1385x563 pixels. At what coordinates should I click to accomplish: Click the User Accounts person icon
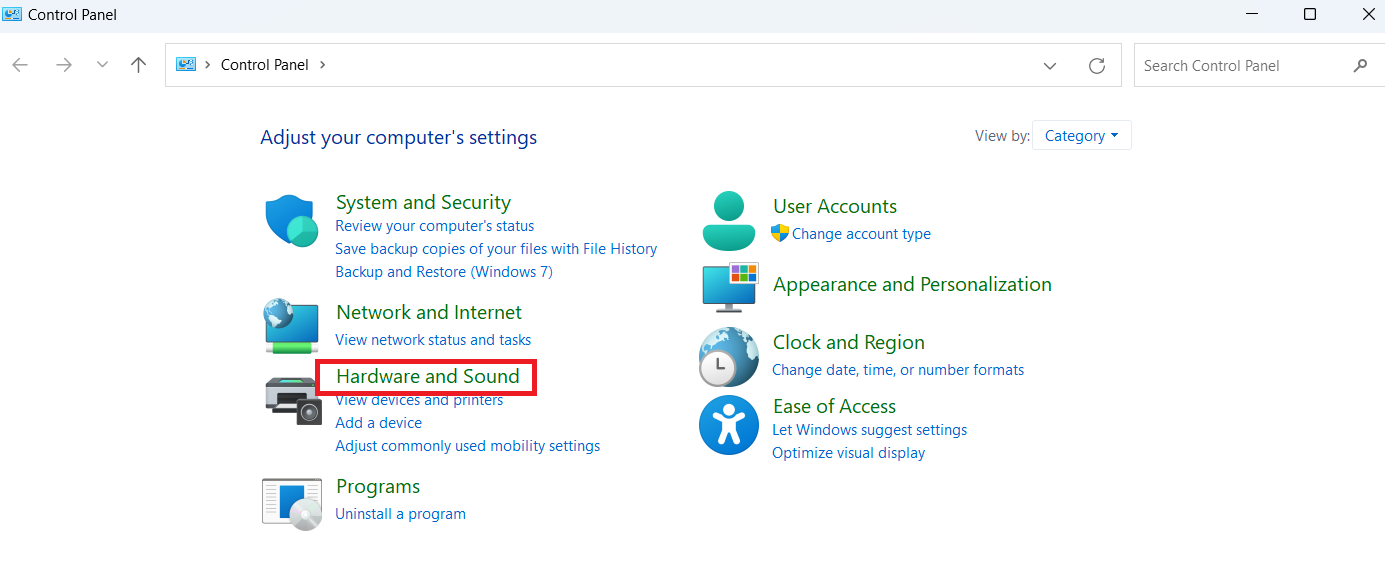pos(729,220)
